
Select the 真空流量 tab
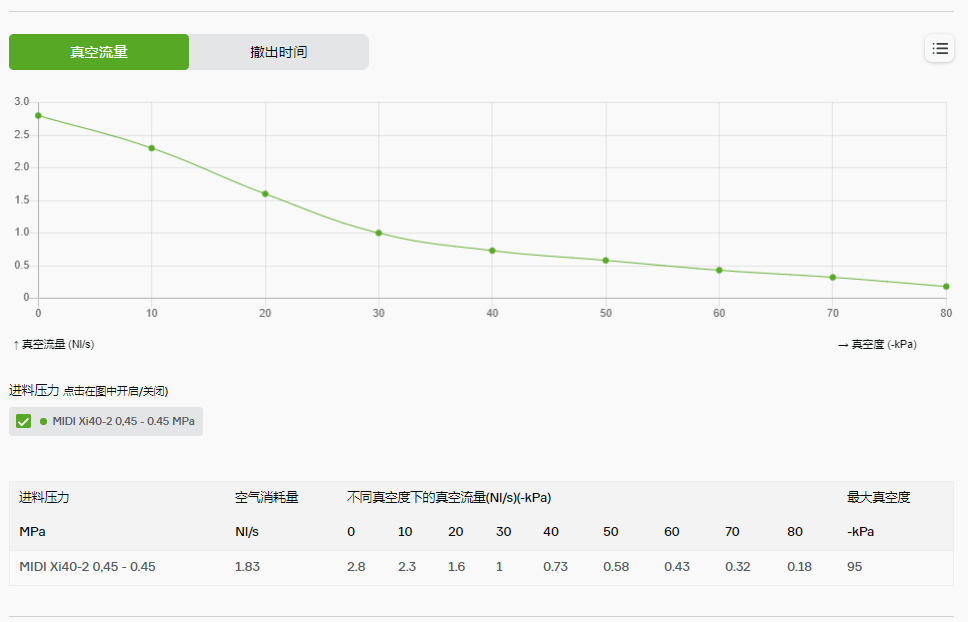click(x=99, y=52)
